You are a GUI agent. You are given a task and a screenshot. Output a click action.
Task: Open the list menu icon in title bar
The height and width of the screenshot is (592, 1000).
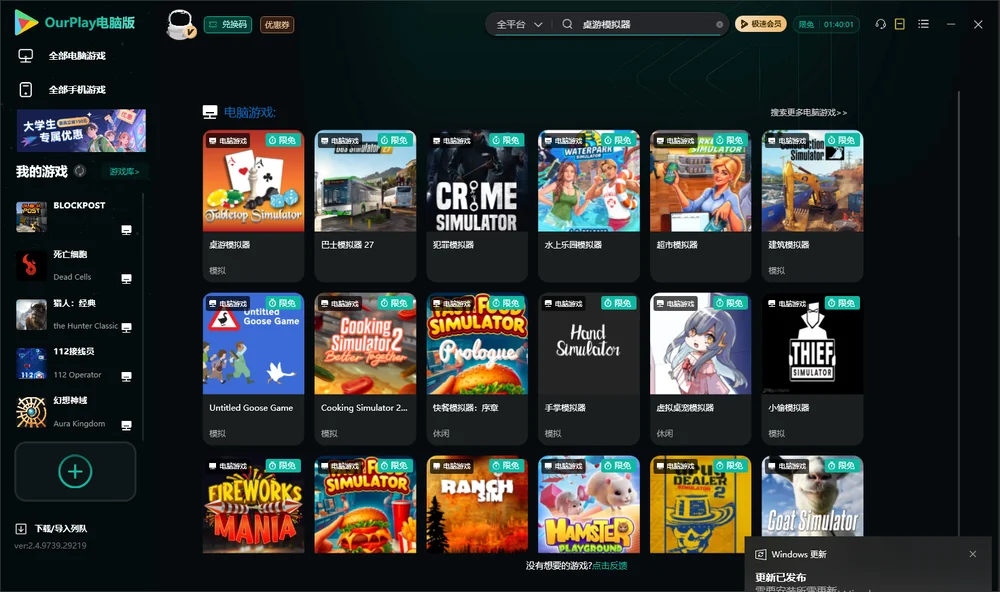[923, 24]
